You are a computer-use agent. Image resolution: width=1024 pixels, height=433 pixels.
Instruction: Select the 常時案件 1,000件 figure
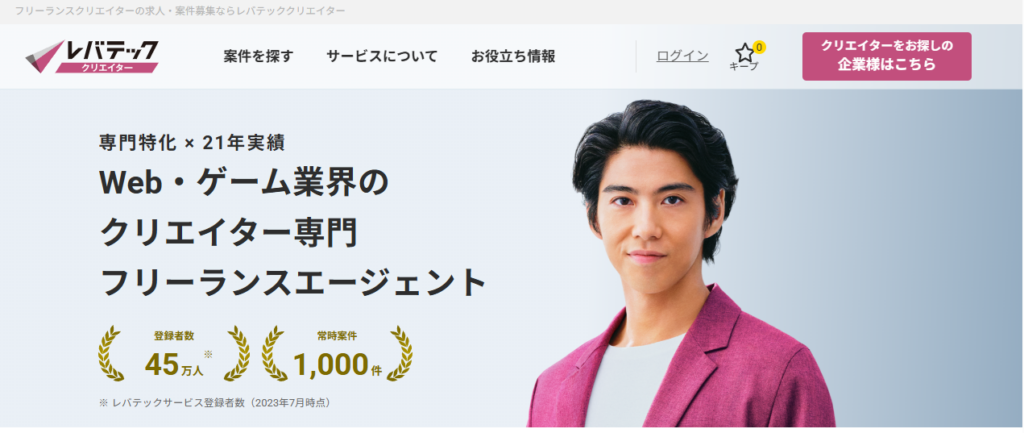pyautogui.click(x=337, y=353)
